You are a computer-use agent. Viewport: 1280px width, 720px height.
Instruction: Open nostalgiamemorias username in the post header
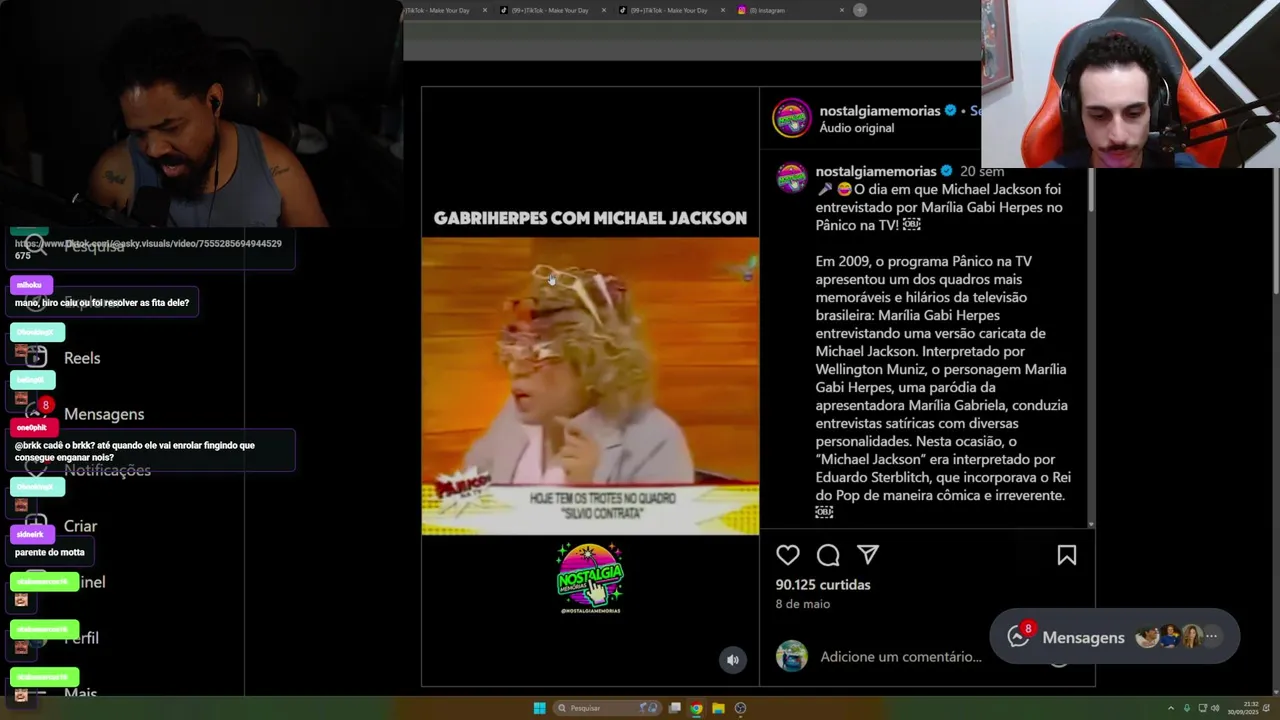point(880,110)
